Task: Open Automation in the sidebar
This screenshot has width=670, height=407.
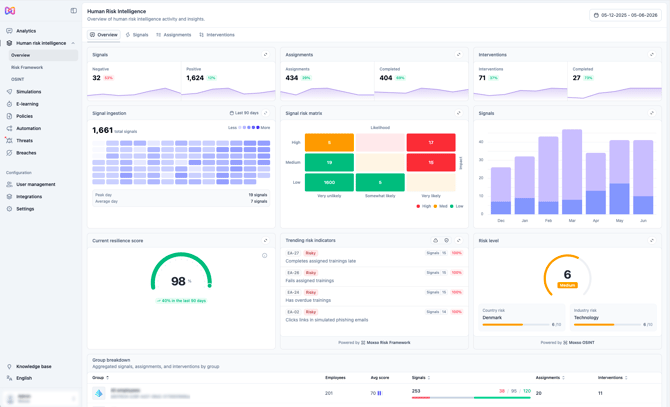Action: click(x=28, y=128)
